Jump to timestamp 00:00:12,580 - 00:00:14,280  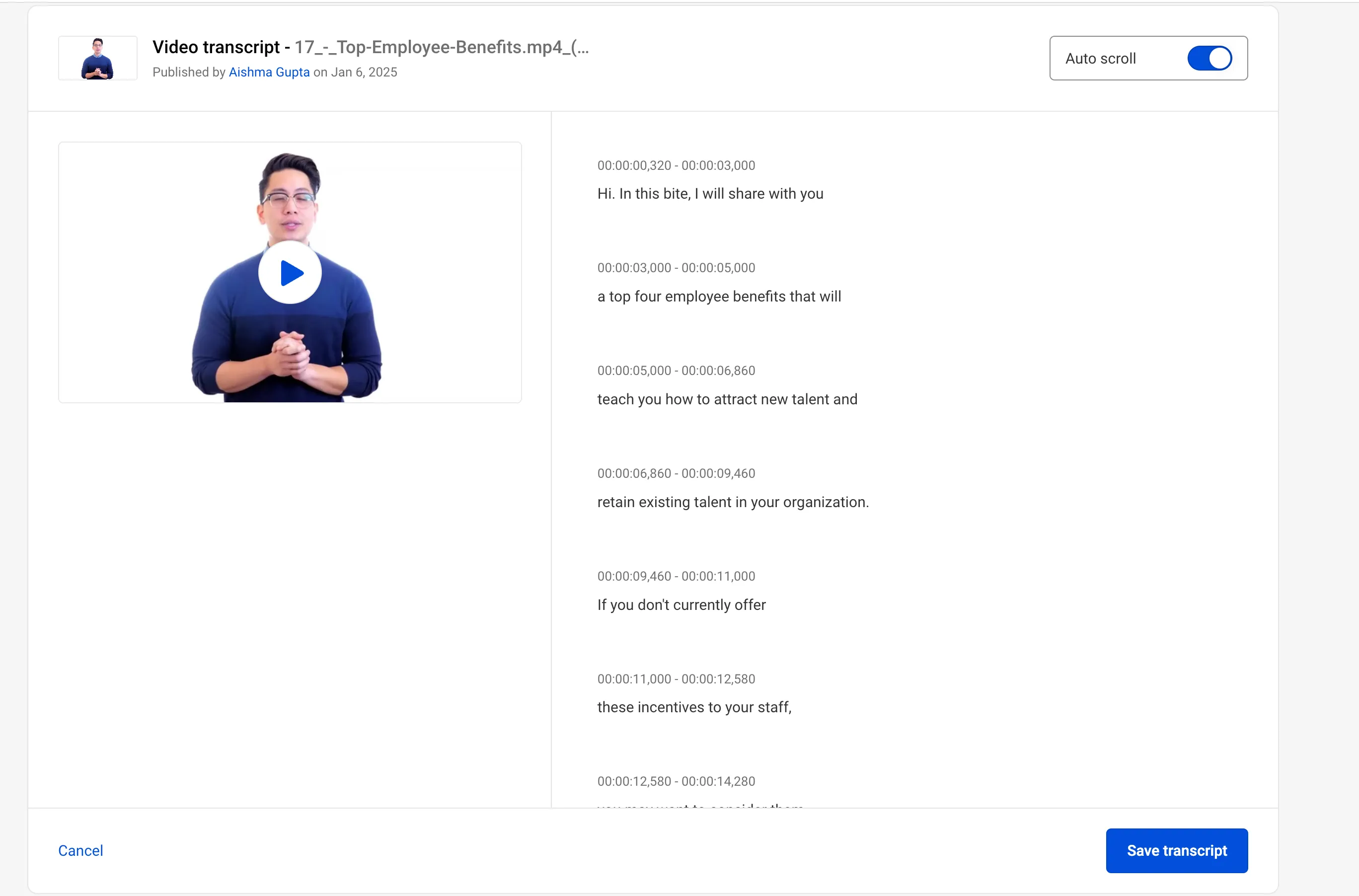pos(676,781)
